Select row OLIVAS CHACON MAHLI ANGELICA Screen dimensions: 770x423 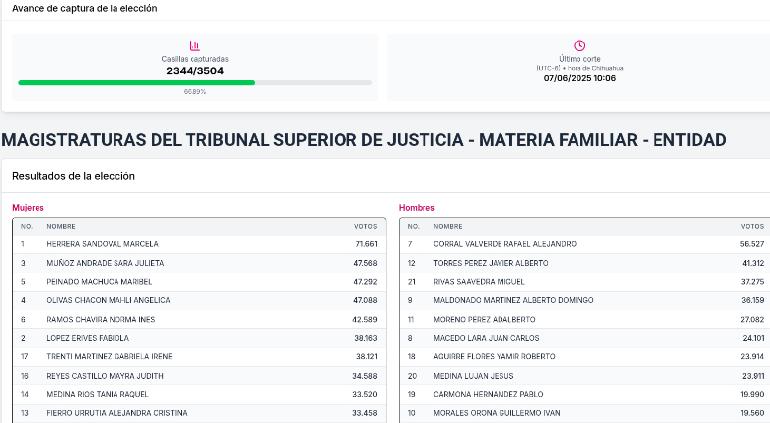click(199, 300)
